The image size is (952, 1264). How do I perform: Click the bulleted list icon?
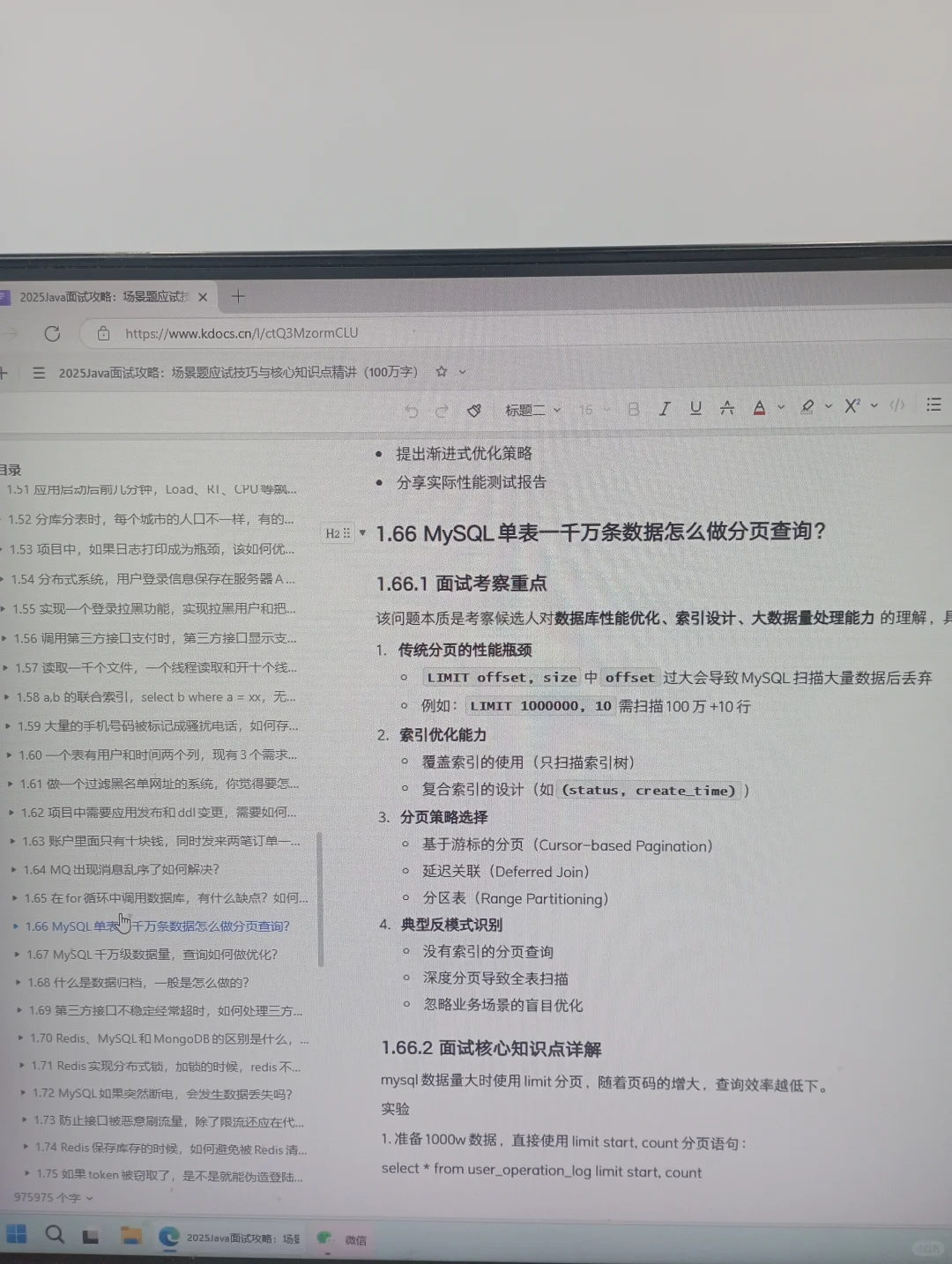[x=933, y=405]
